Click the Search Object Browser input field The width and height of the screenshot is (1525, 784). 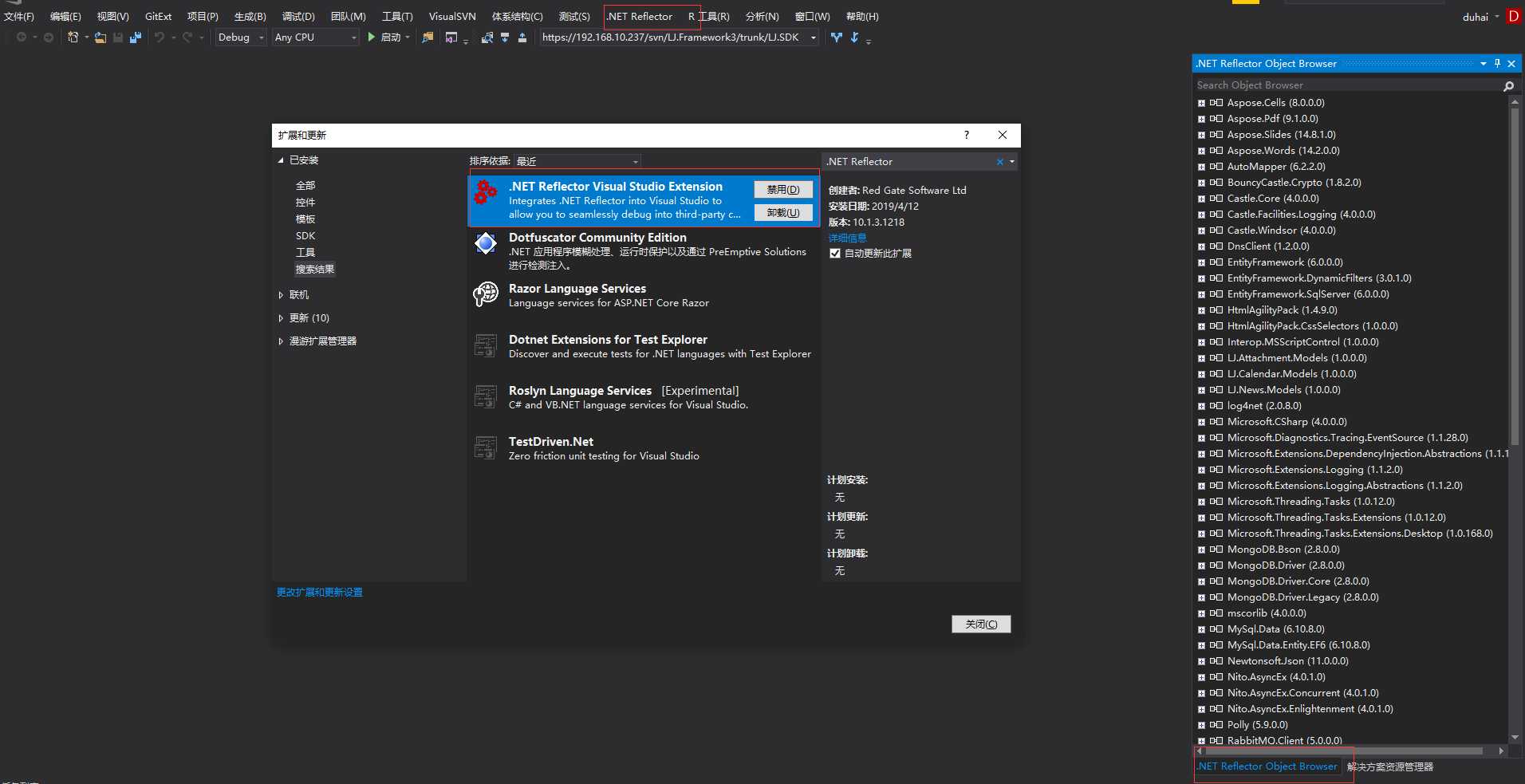tap(1346, 85)
